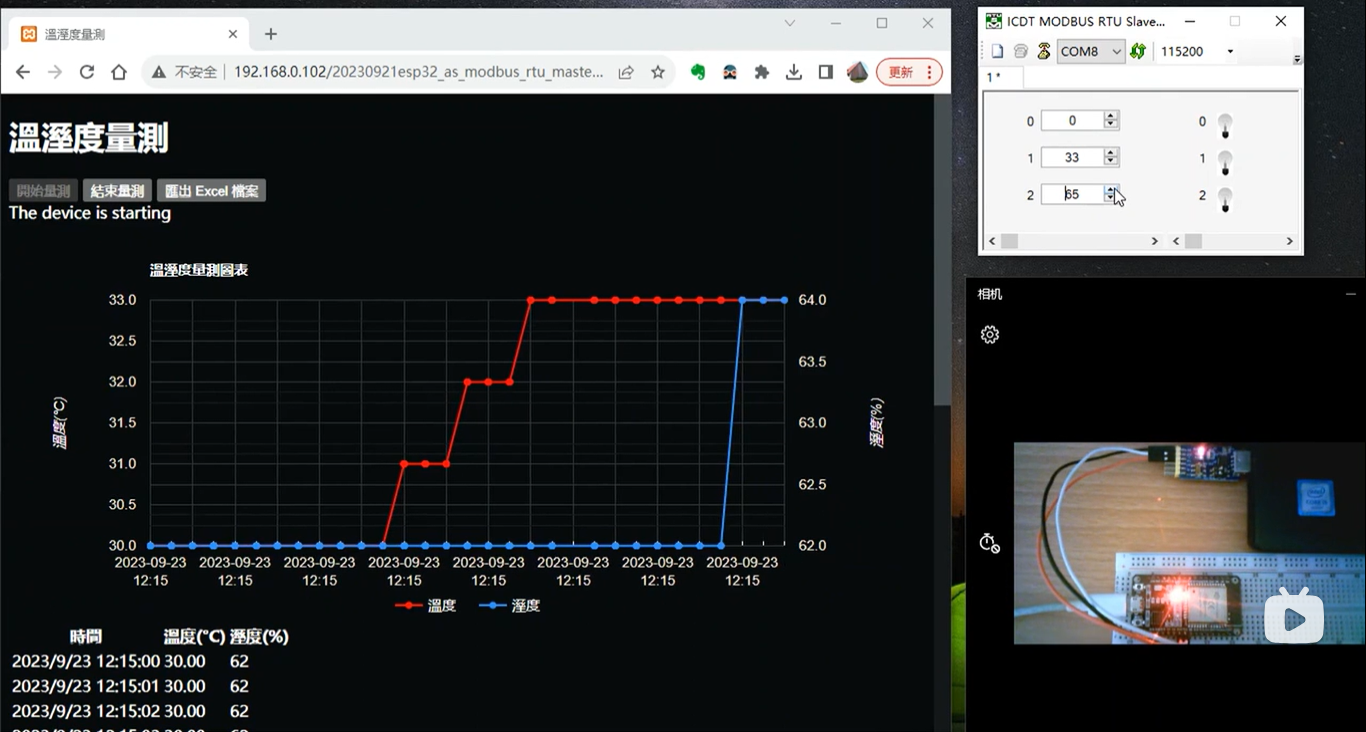Expand the 115200 baud rate dropdown
Image resolution: width=1366 pixels, height=732 pixels.
pyautogui.click(x=1230, y=51)
